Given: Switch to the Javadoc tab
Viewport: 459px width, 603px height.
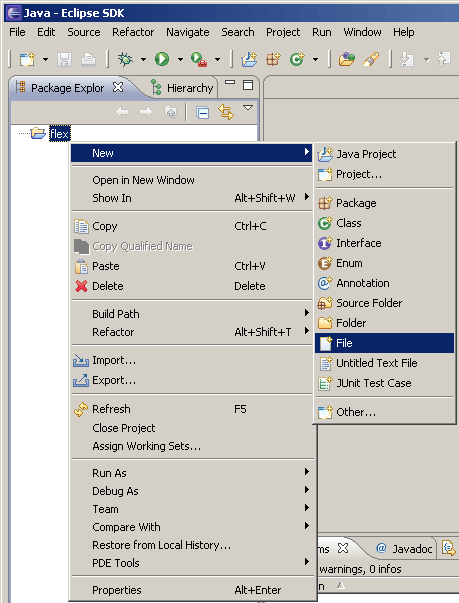Looking at the screenshot, I should pyautogui.click(x=405, y=549).
